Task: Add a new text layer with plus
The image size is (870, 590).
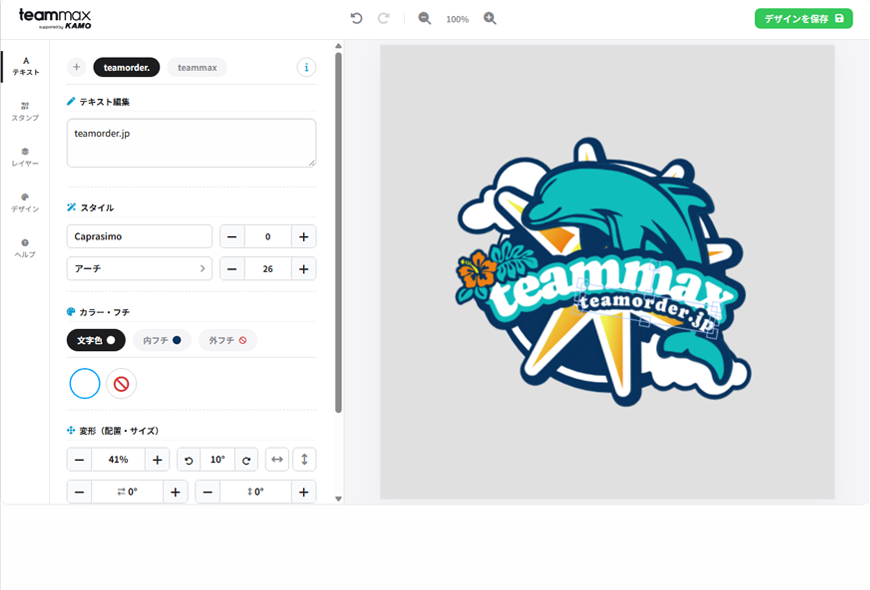Action: click(x=77, y=67)
